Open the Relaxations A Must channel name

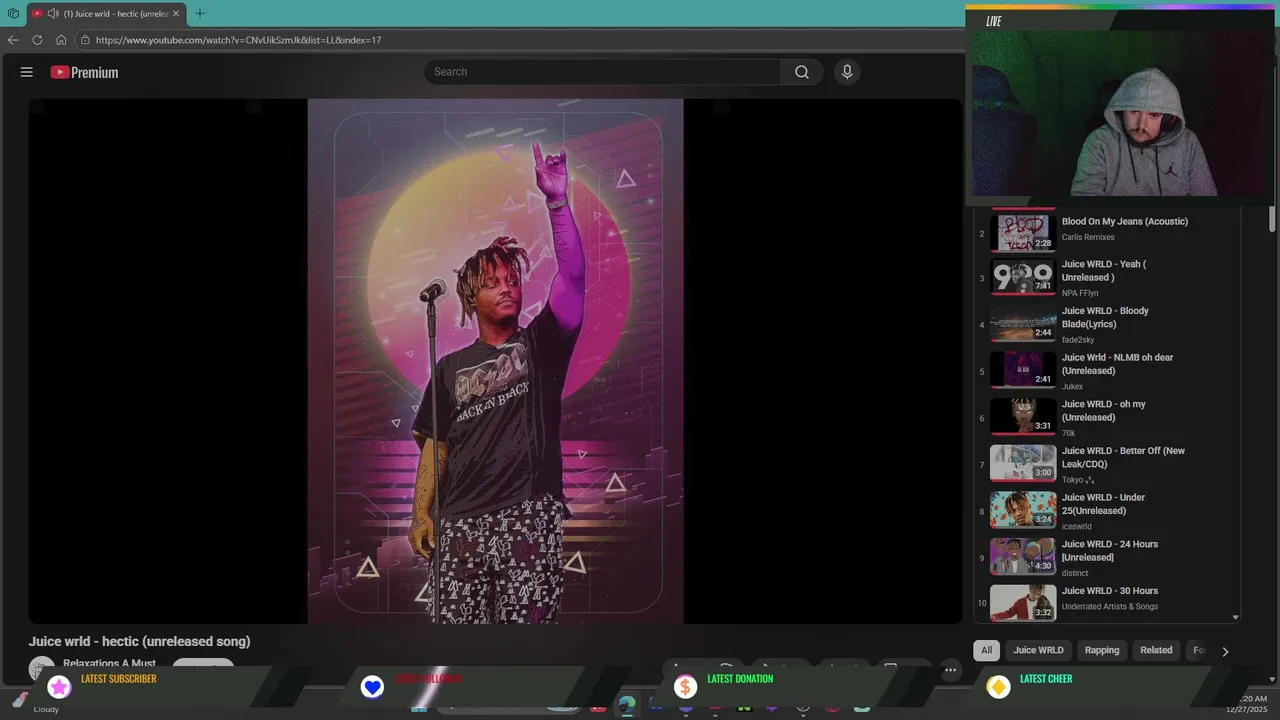[109, 663]
